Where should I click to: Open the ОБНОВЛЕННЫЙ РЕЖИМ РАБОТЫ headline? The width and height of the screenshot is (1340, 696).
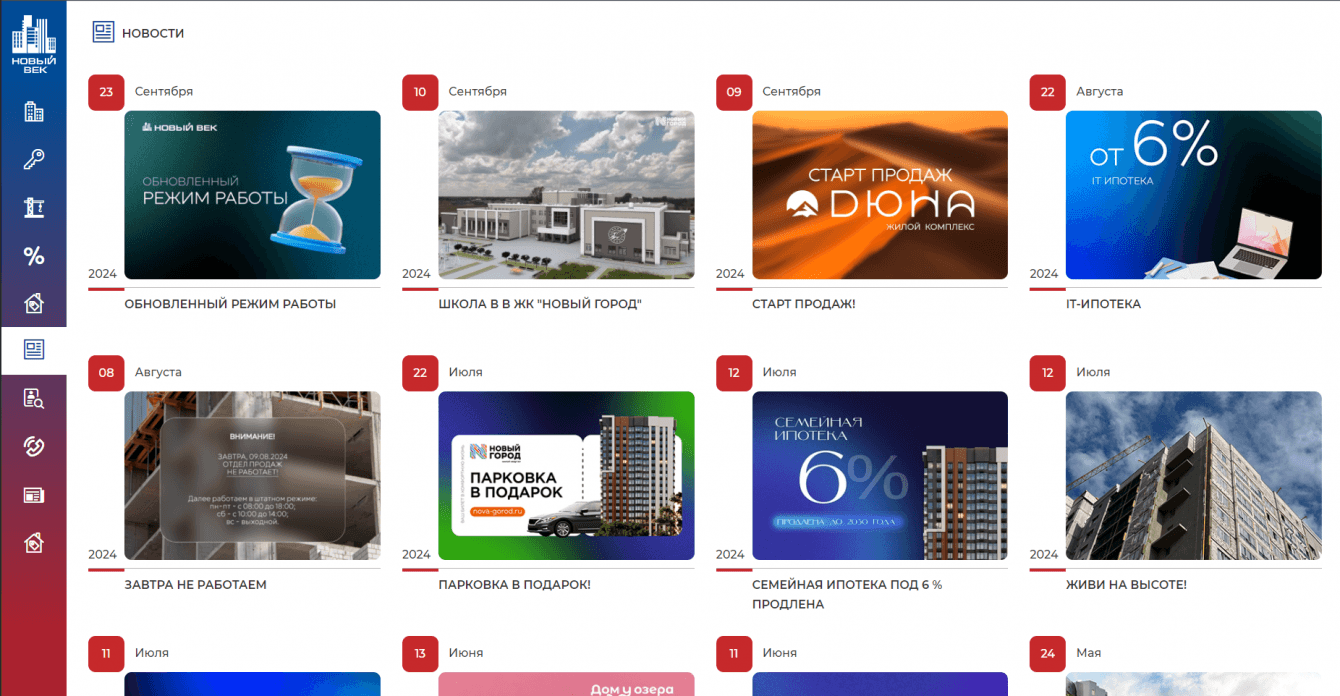pos(230,304)
